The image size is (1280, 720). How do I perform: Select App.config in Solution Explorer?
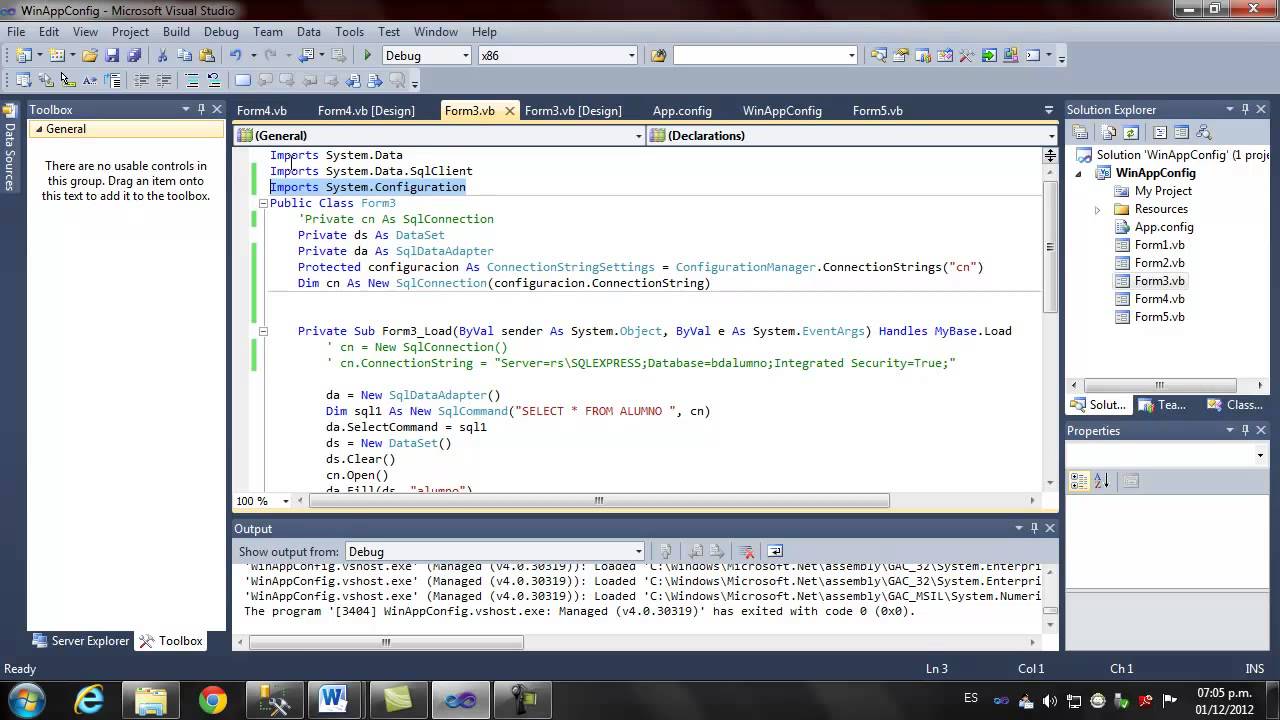pos(1163,227)
